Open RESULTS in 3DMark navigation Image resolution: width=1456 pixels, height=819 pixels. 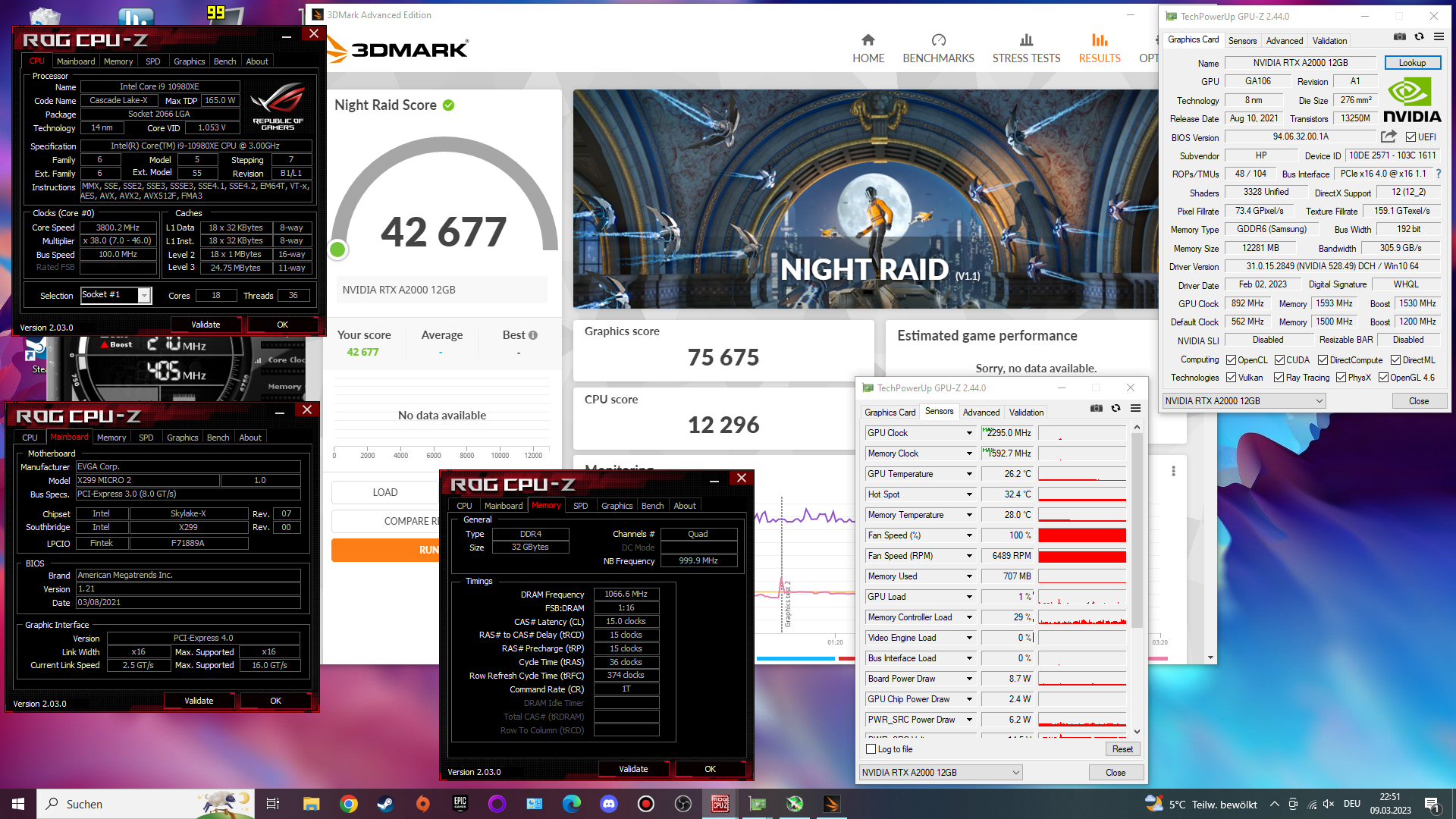point(1100,49)
